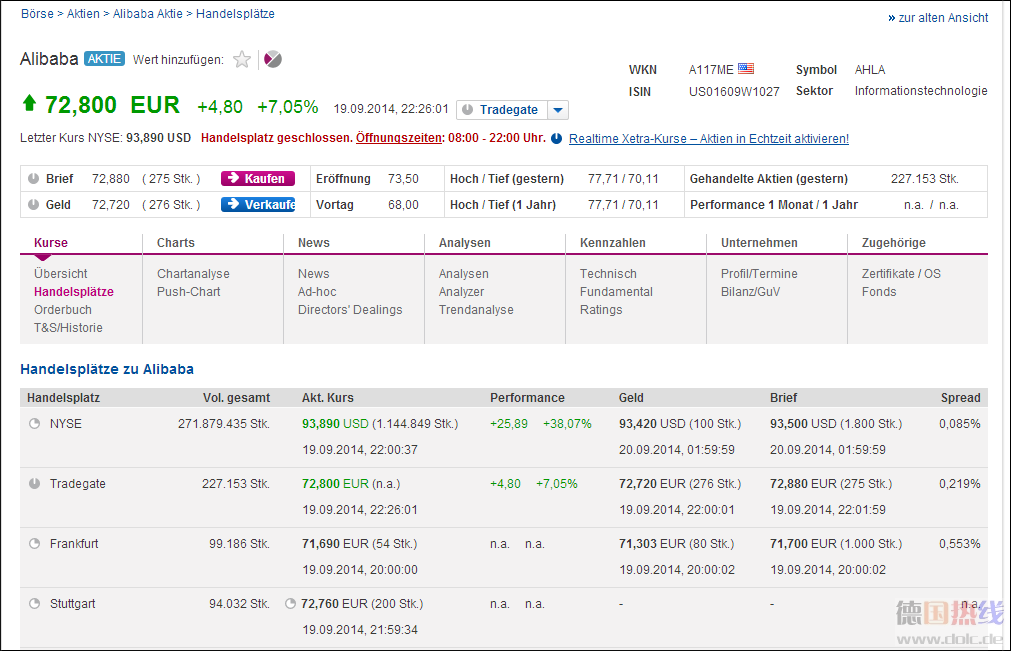Open Bilanz/GuV link
1011x651 pixels.
[751, 291]
